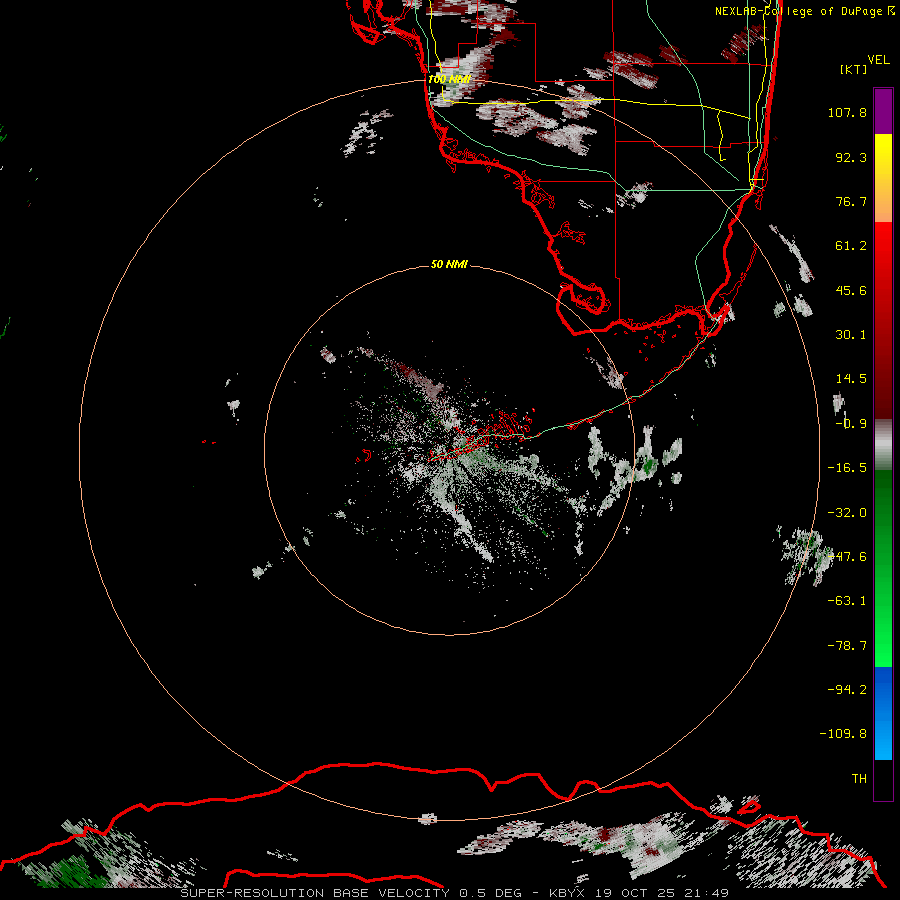This screenshot has width=900, height=900.
Task: Click the VEL legend title
Action: [878, 60]
